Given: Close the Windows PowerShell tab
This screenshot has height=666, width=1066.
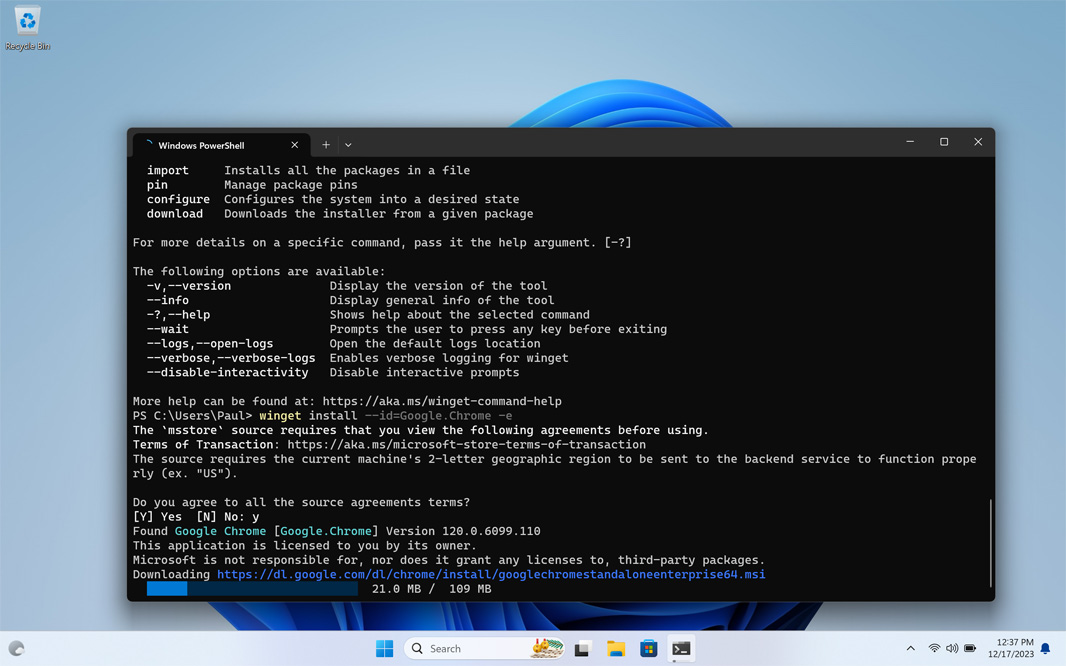Looking at the screenshot, I should point(294,145).
